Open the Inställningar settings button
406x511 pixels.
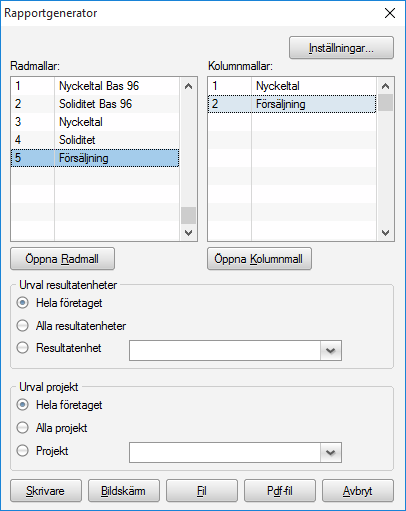[341, 48]
